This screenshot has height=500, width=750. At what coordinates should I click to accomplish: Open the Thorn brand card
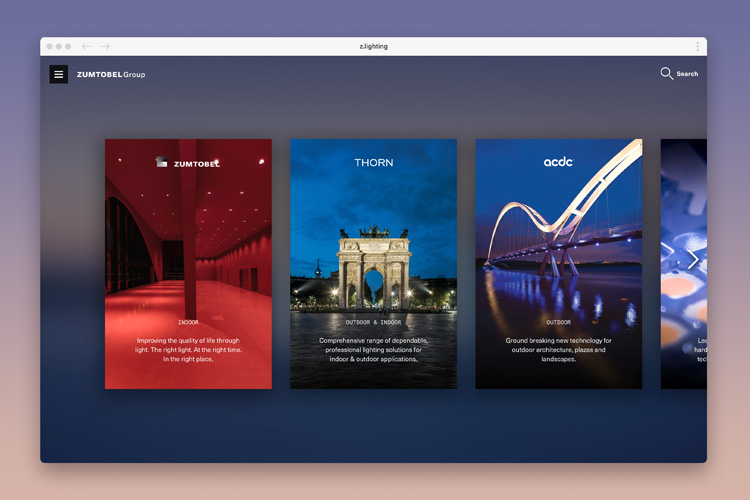click(374, 264)
